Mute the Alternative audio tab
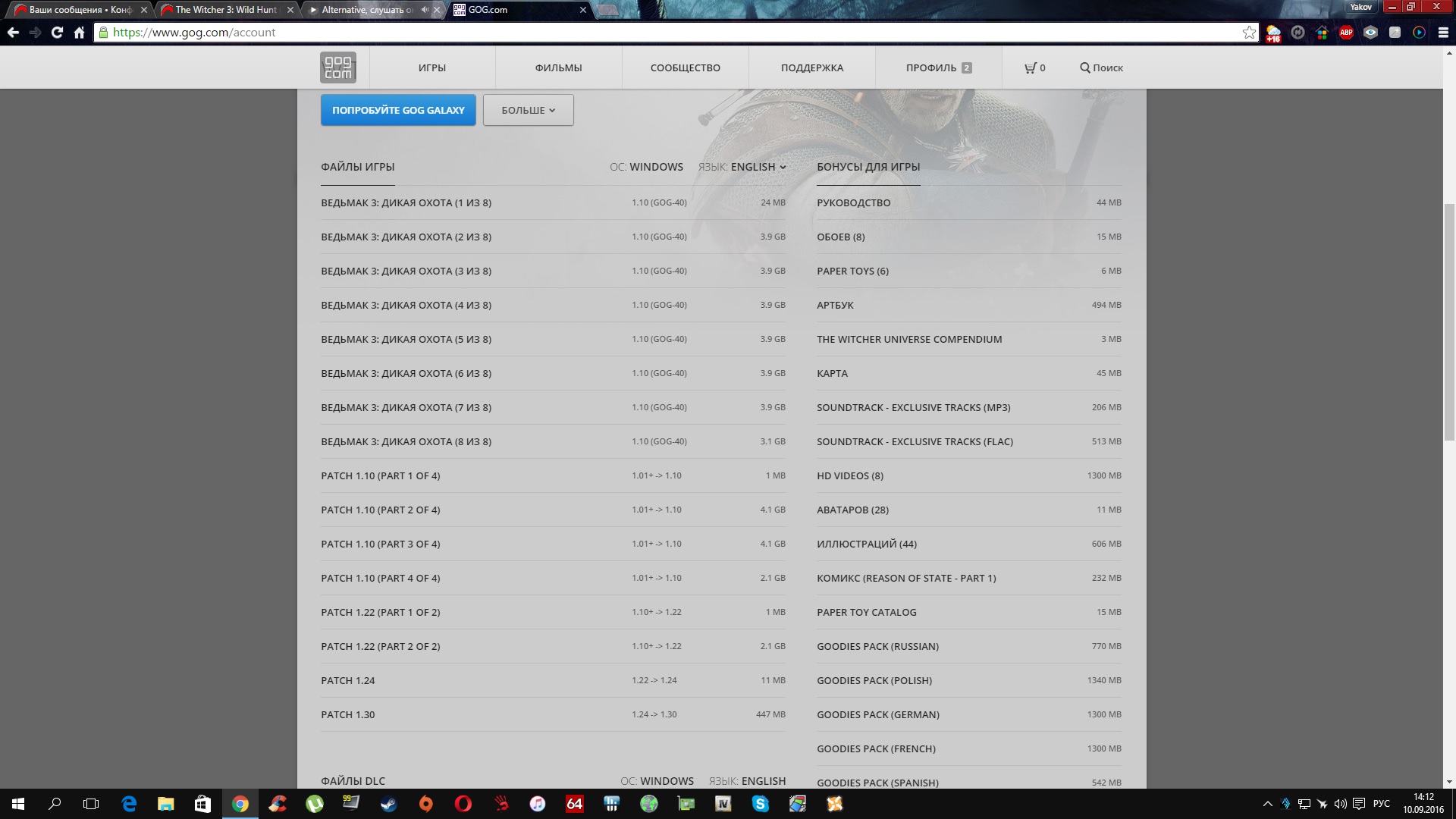 [x=425, y=10]
